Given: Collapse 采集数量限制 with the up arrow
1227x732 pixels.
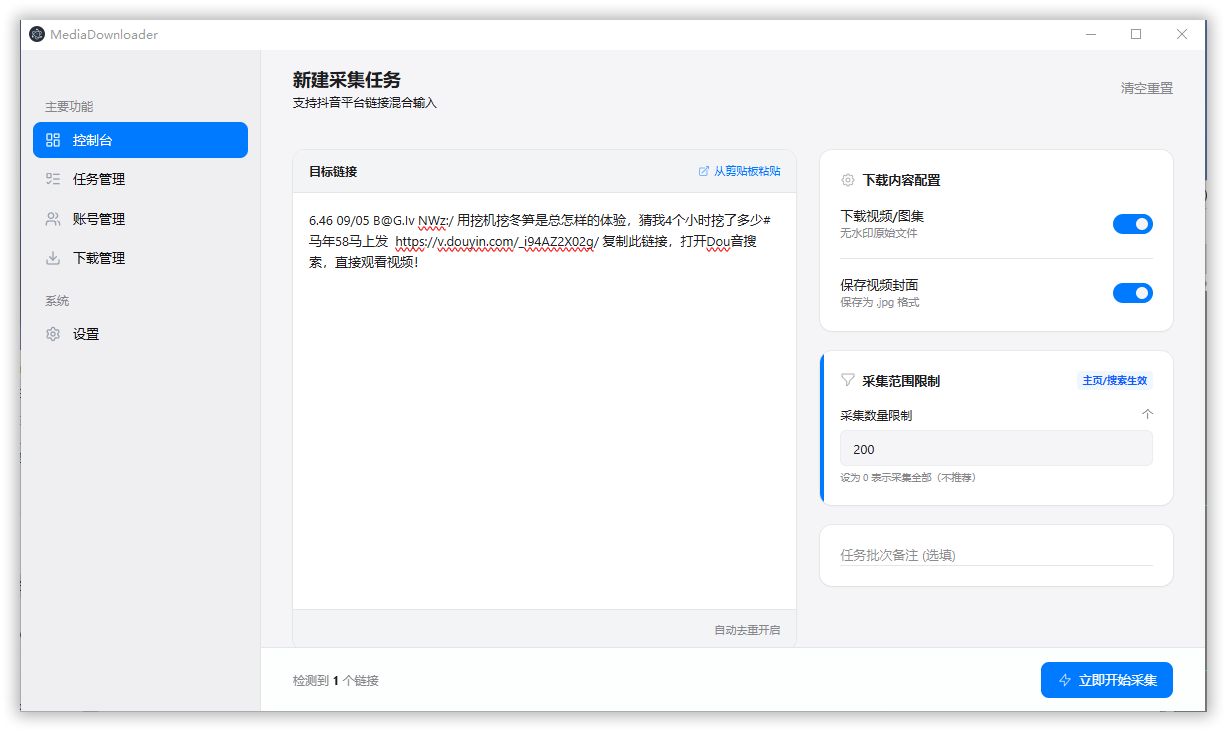Looking at the screenshot, I should 1147,415.
